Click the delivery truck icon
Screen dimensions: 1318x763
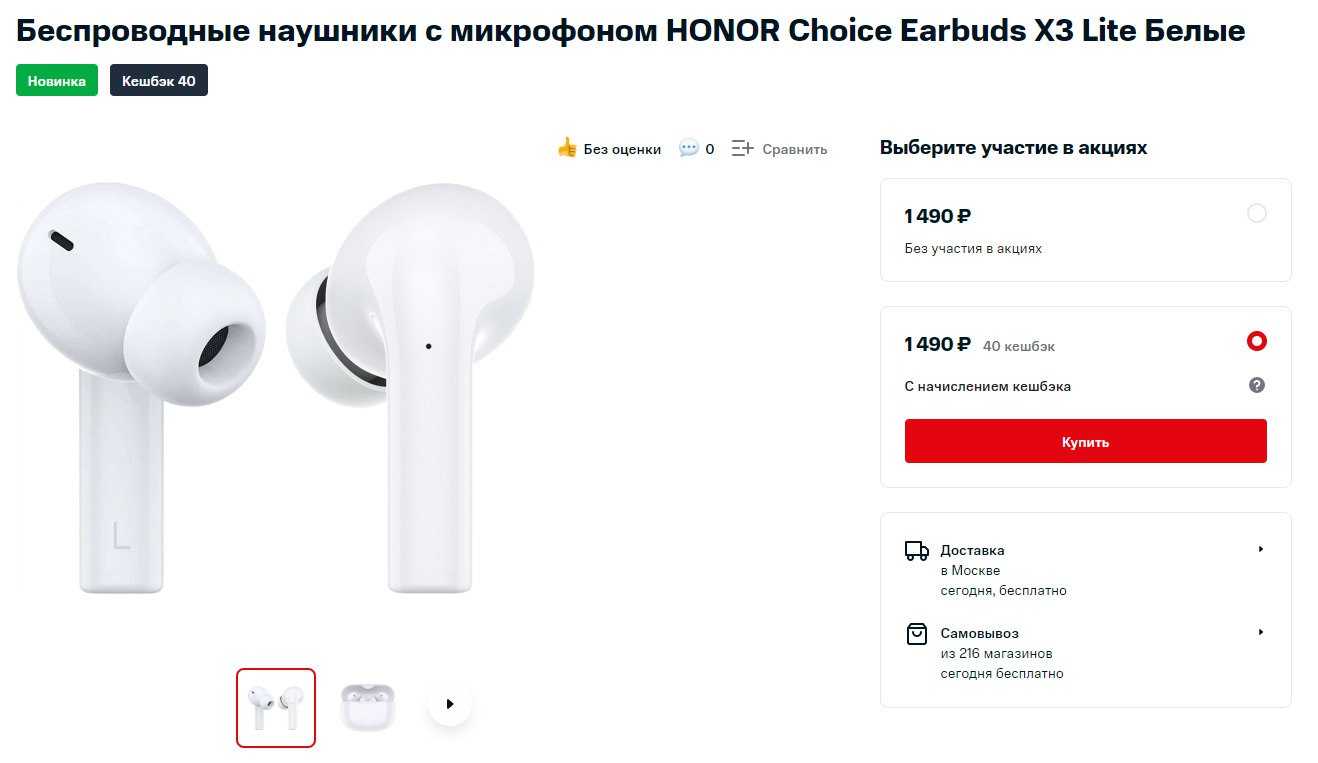click(x=916, y=550)
